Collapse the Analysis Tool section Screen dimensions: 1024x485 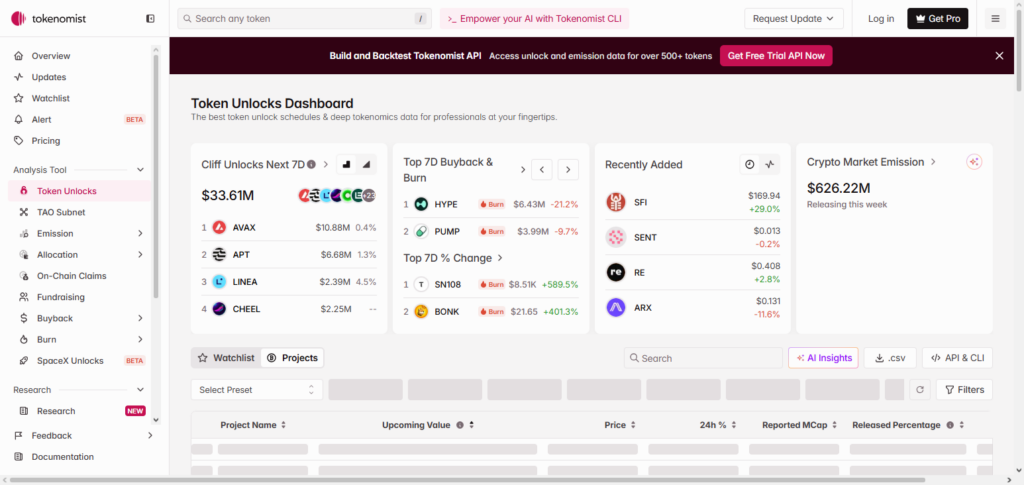click(140, 170)
